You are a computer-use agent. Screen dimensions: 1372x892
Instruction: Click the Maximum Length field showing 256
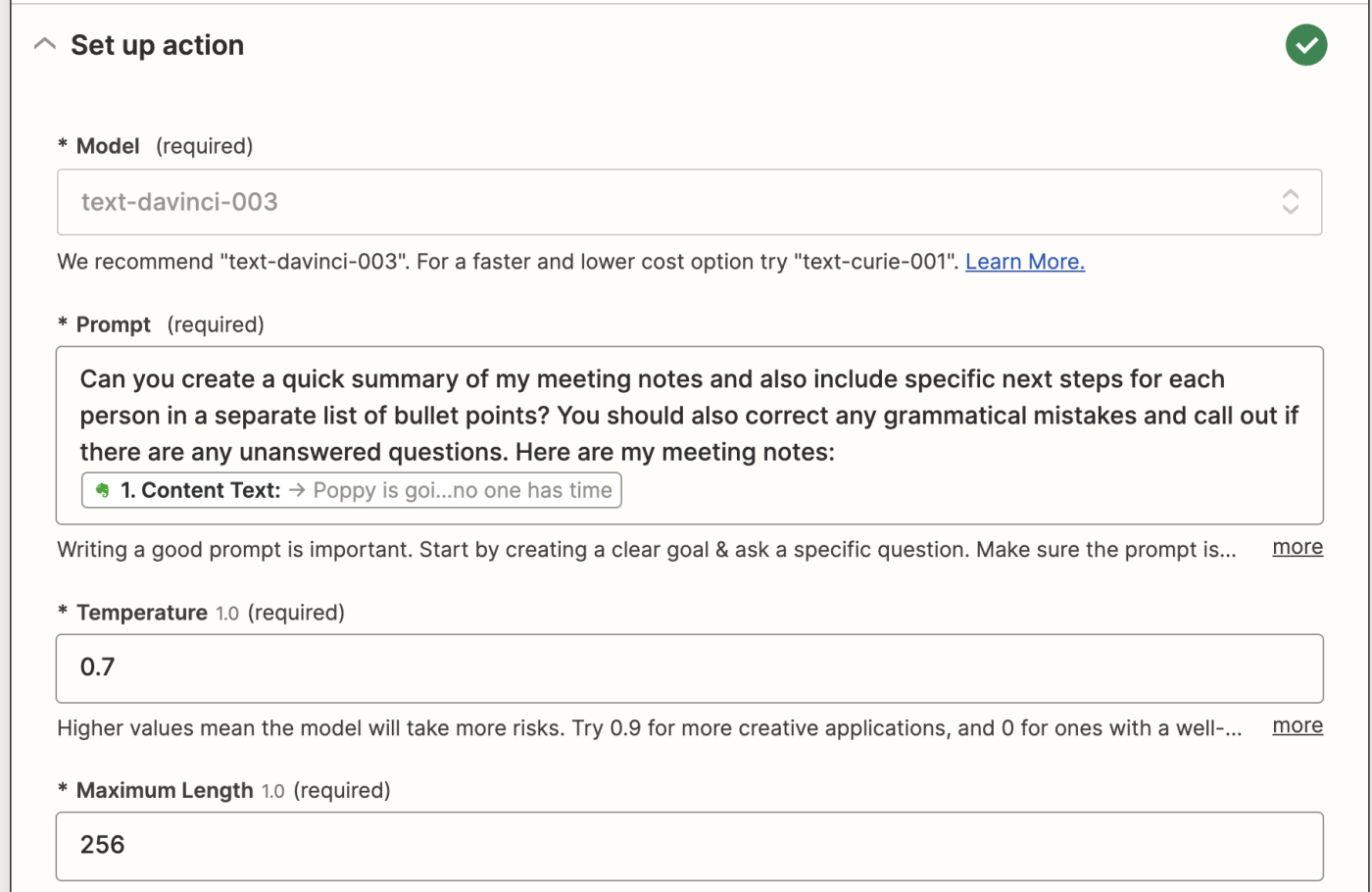(x=689, y=846)
